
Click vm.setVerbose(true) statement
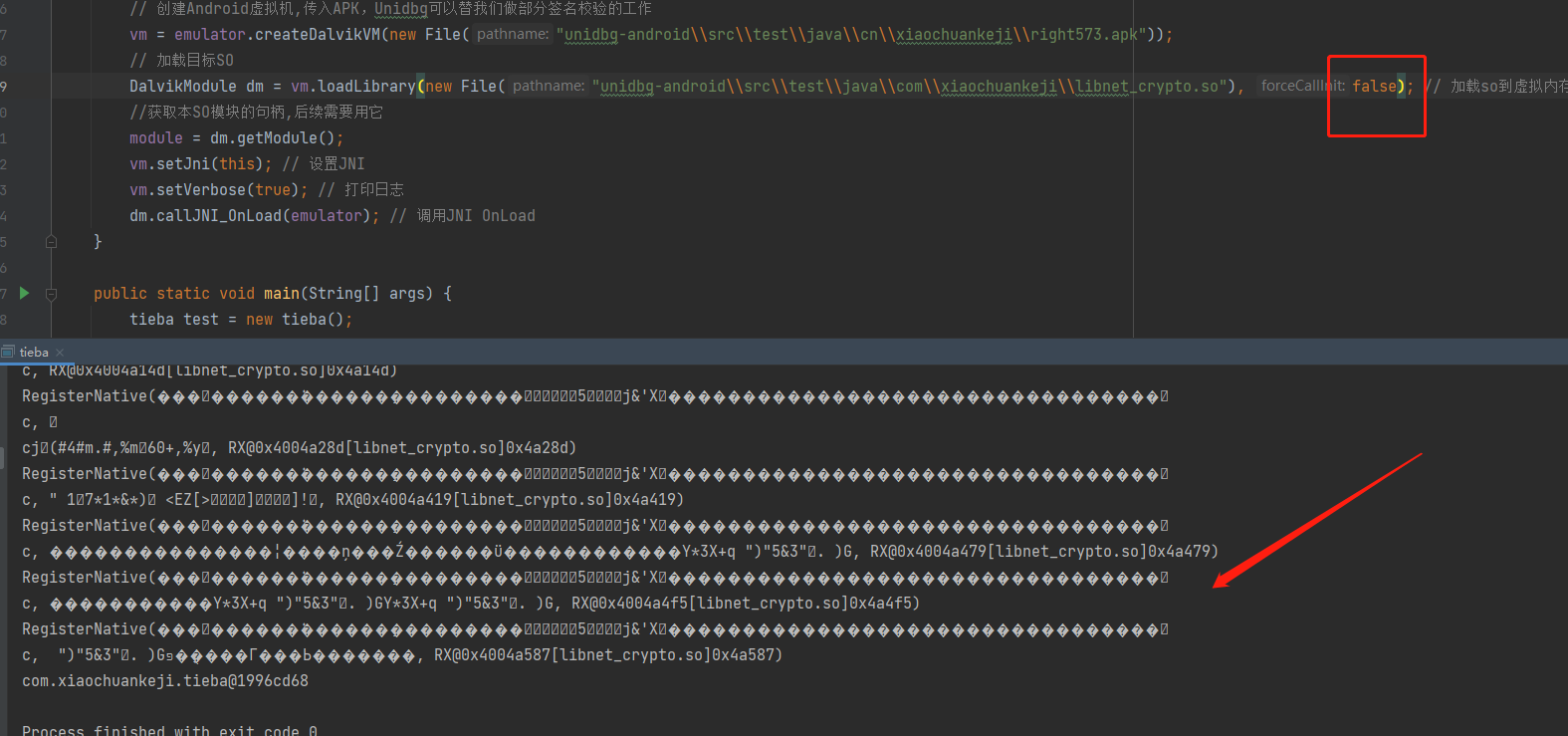[218, 189]
